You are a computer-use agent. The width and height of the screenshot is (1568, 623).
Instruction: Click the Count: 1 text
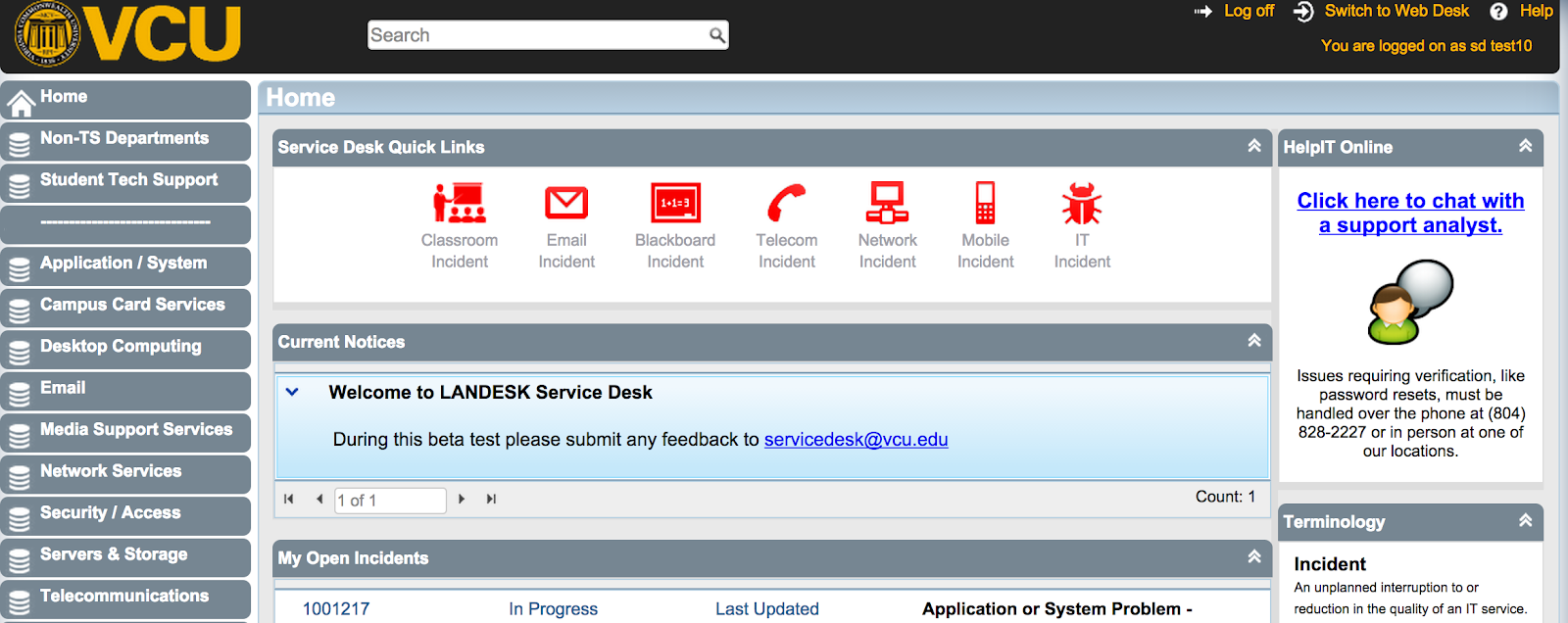pyautogui.click(x=1225, y=497)
